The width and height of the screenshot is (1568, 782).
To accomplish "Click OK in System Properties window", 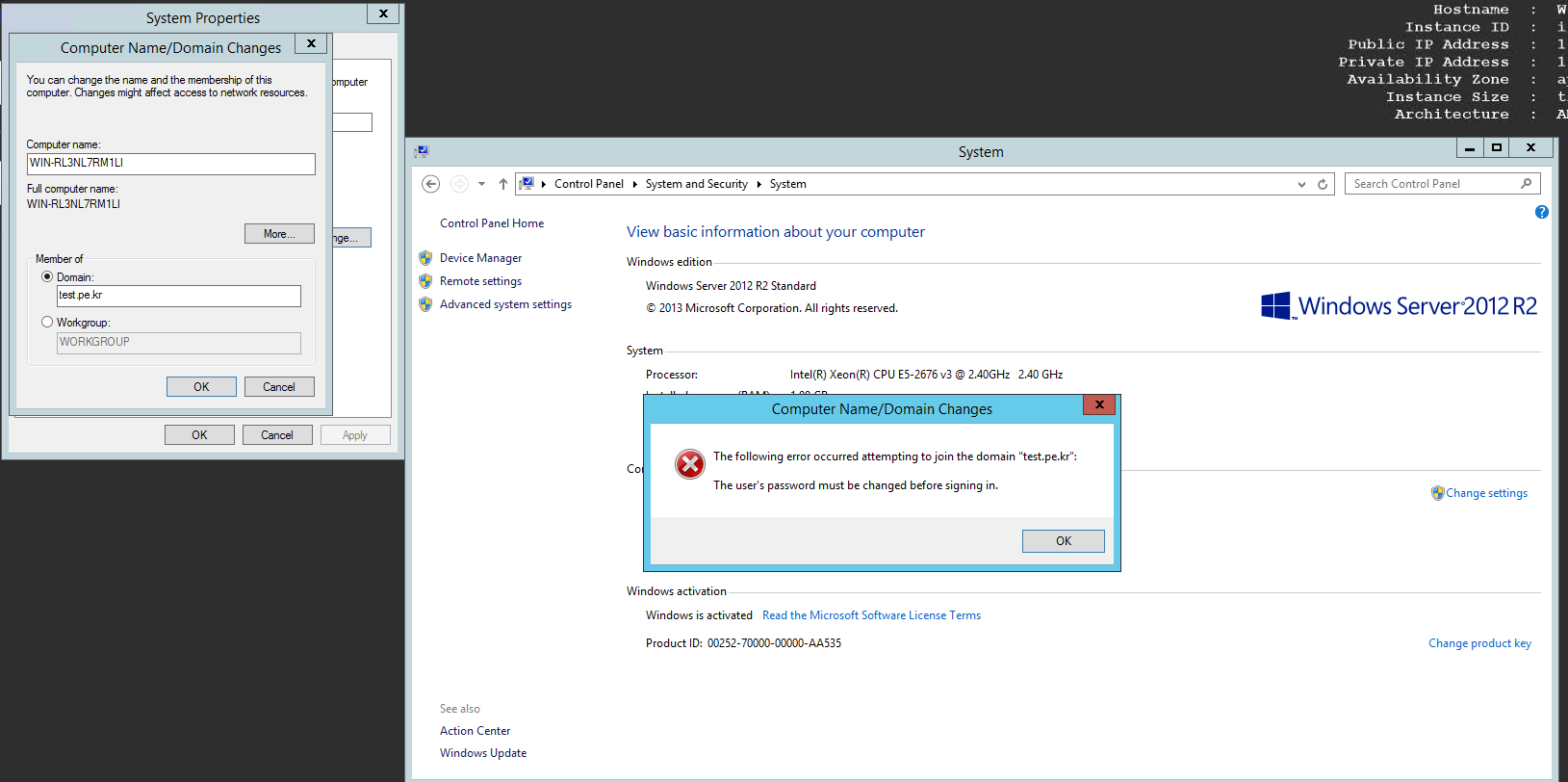I will tap(199, 435).
